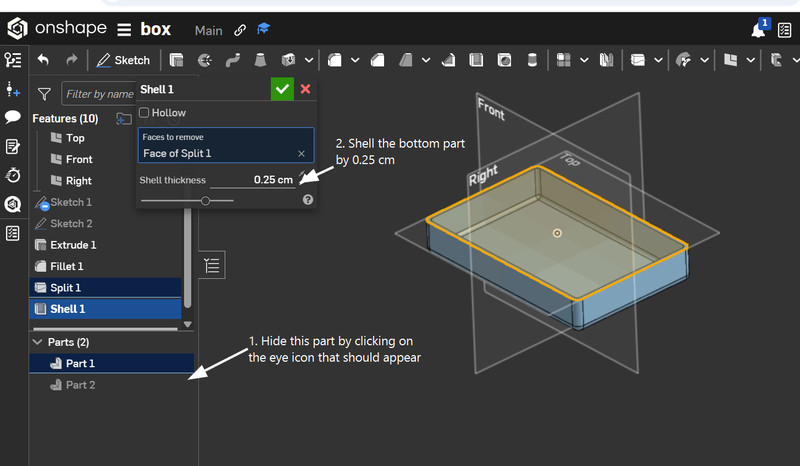Collapse the Parts (2) list
The width and height of the screenshot is (800, 466).
tap(37, 342)
